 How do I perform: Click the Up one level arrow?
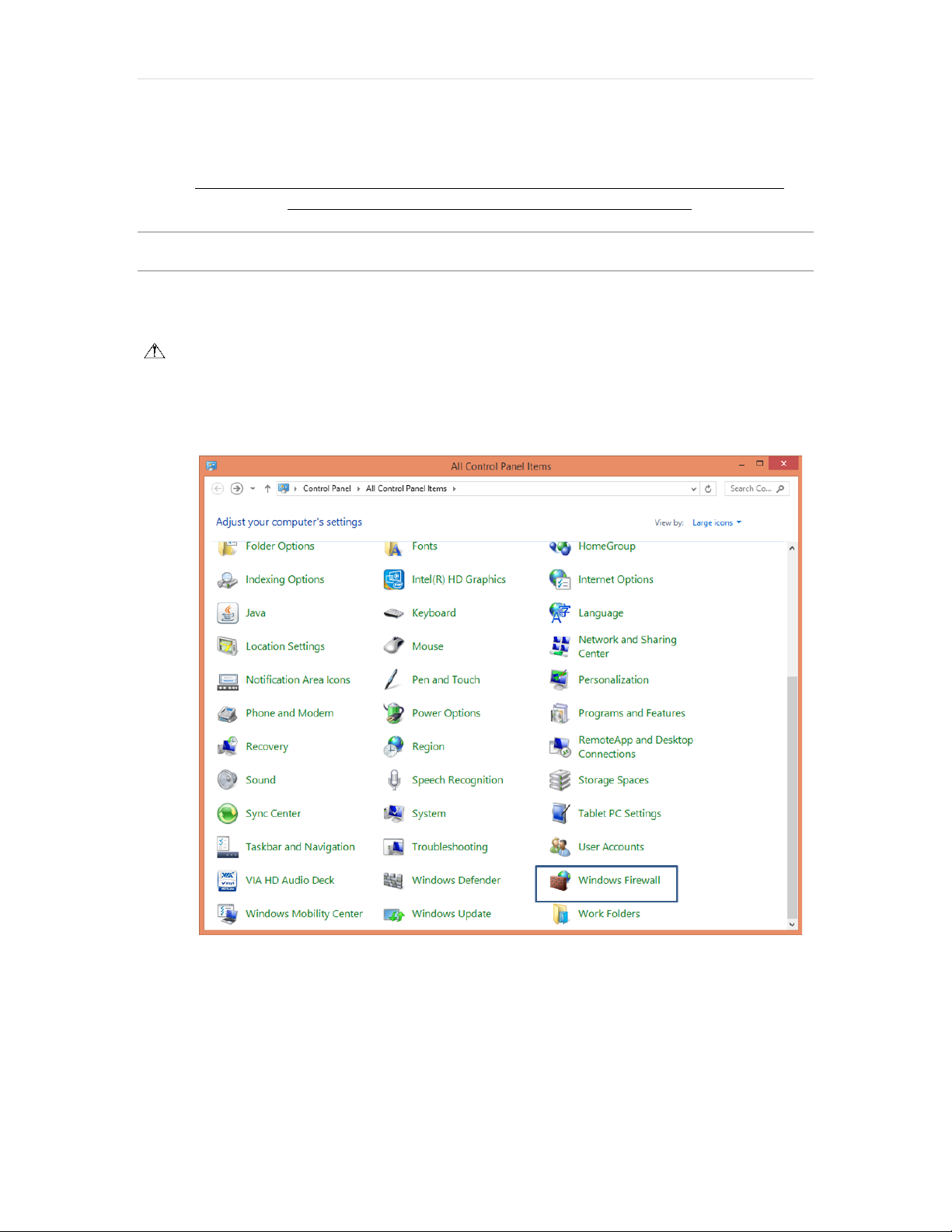click(267, 489)
